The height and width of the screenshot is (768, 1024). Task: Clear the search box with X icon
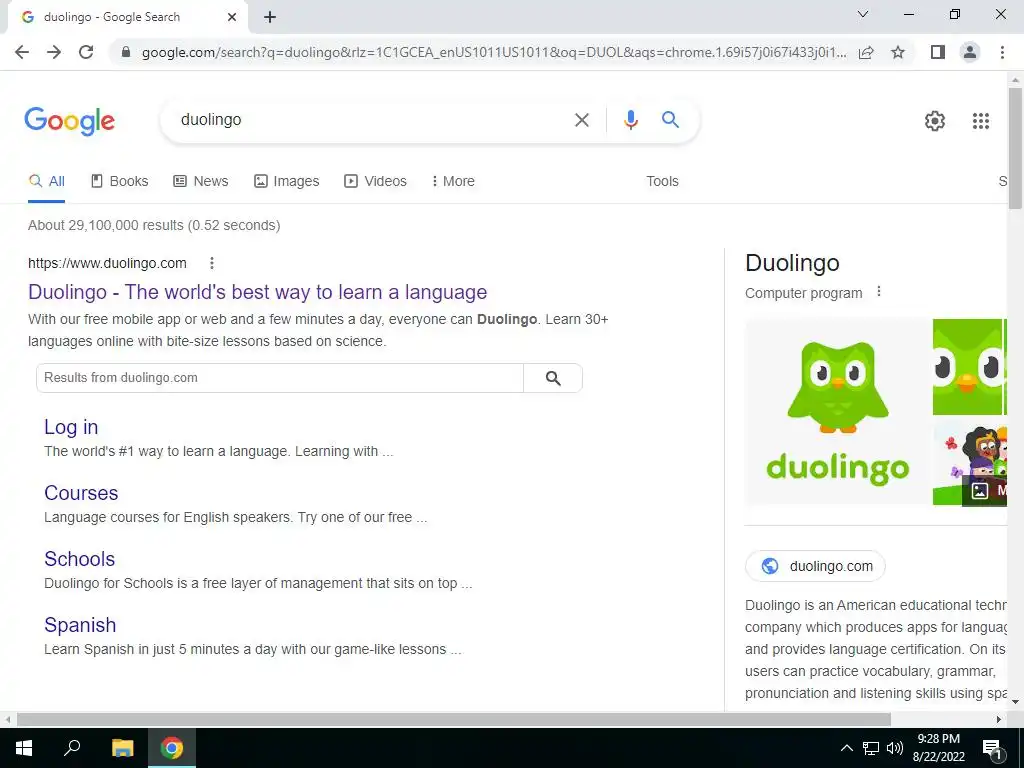click(x=581, y=120)
